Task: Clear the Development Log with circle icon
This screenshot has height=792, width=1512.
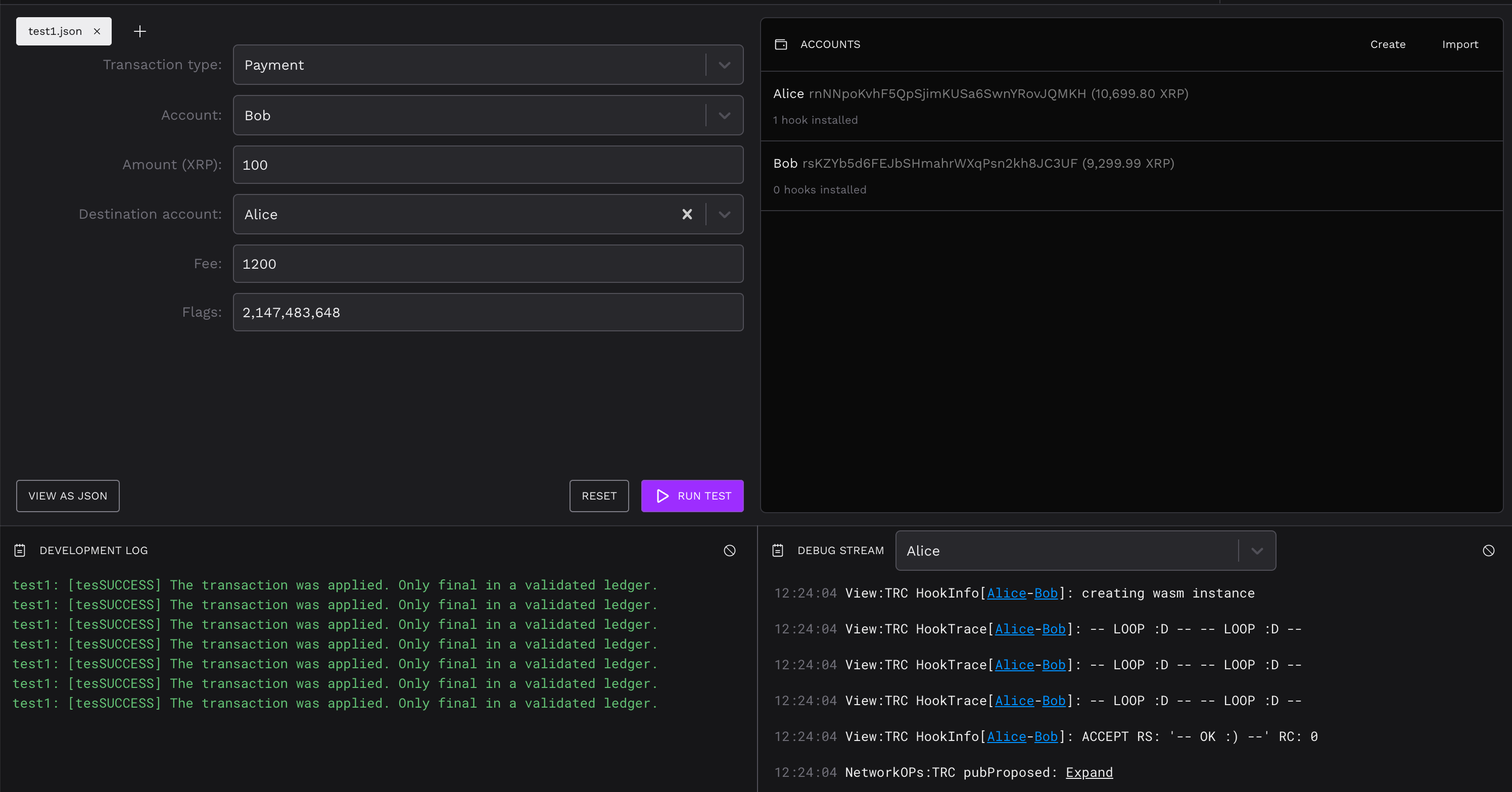Action: tap(729, 550)
